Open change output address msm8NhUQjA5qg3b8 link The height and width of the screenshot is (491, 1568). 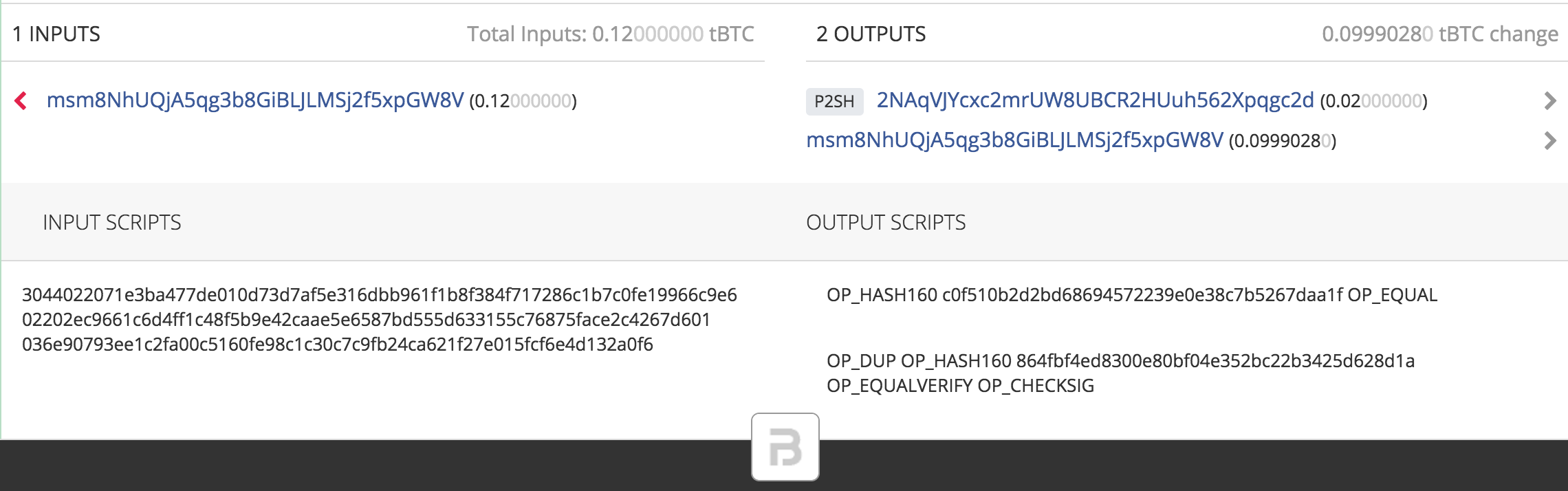1015,141
